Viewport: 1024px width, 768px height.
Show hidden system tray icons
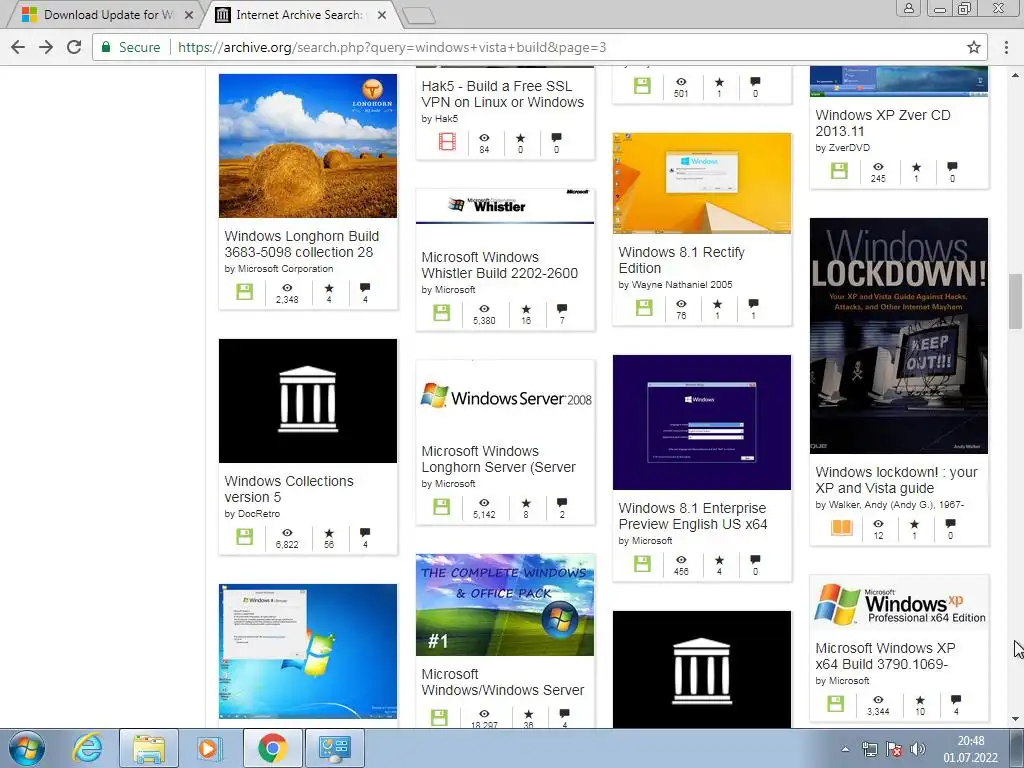pos(845,749)
